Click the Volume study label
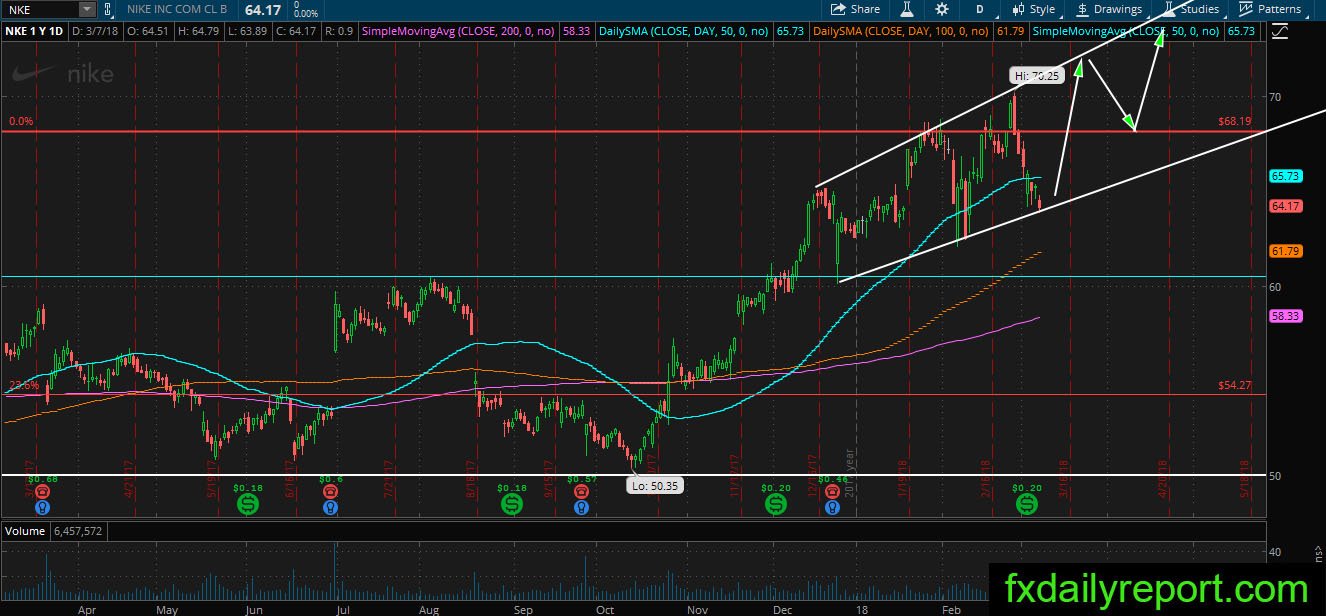Screen dimensions: 1326x616 point(24,530)
